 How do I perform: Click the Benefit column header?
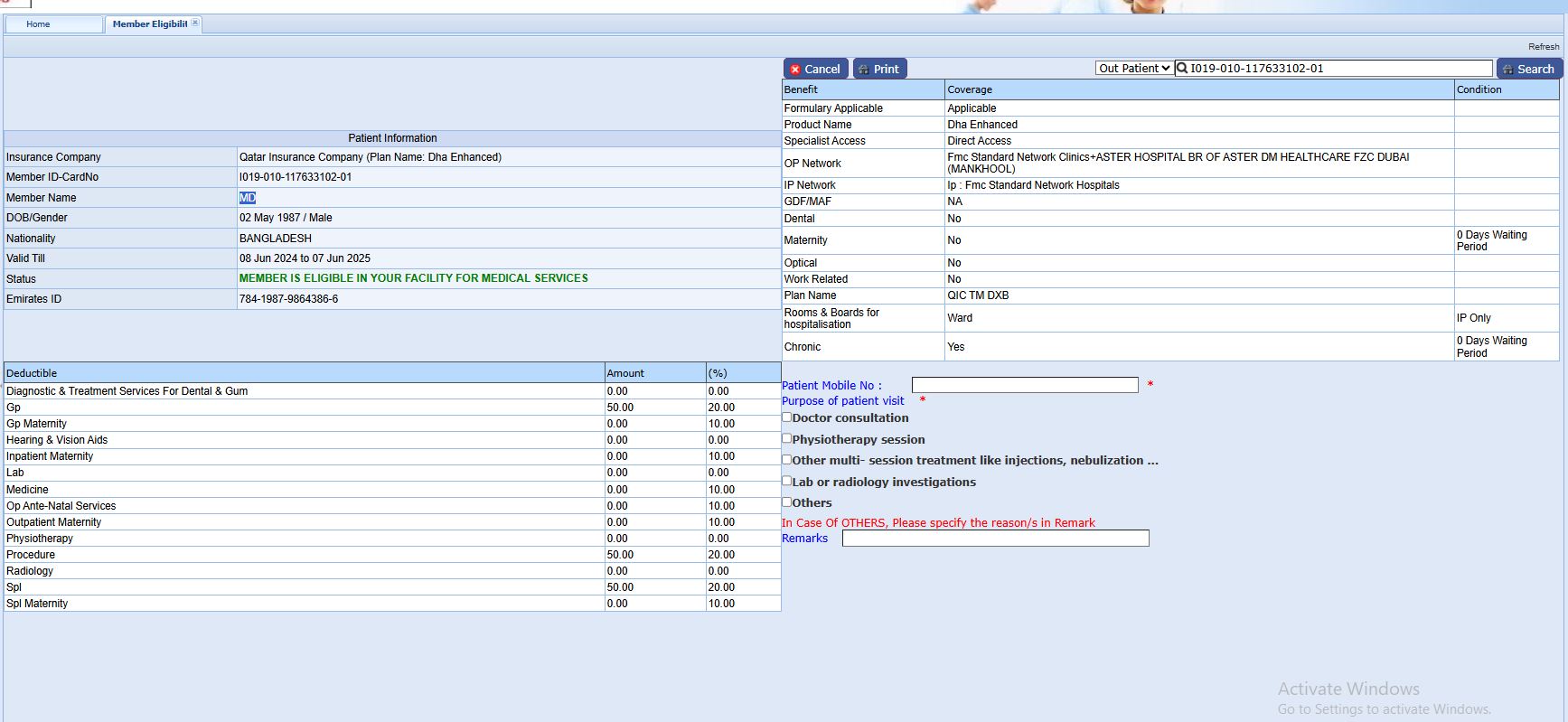[x=801, y=89]
